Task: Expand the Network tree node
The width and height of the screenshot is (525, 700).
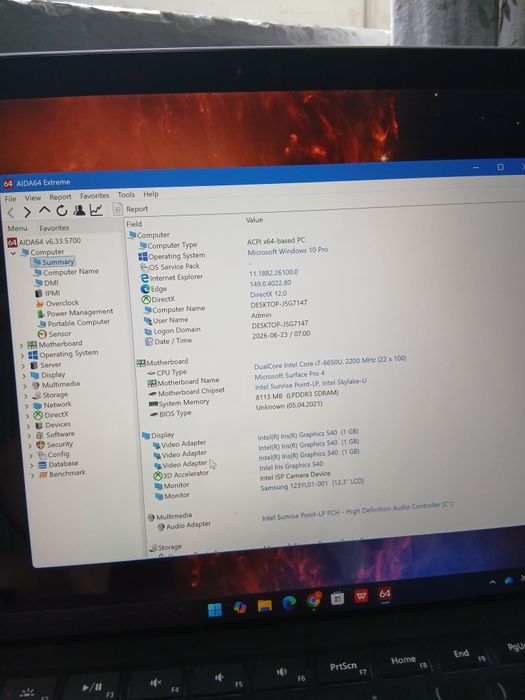Action: coord(27,406)
